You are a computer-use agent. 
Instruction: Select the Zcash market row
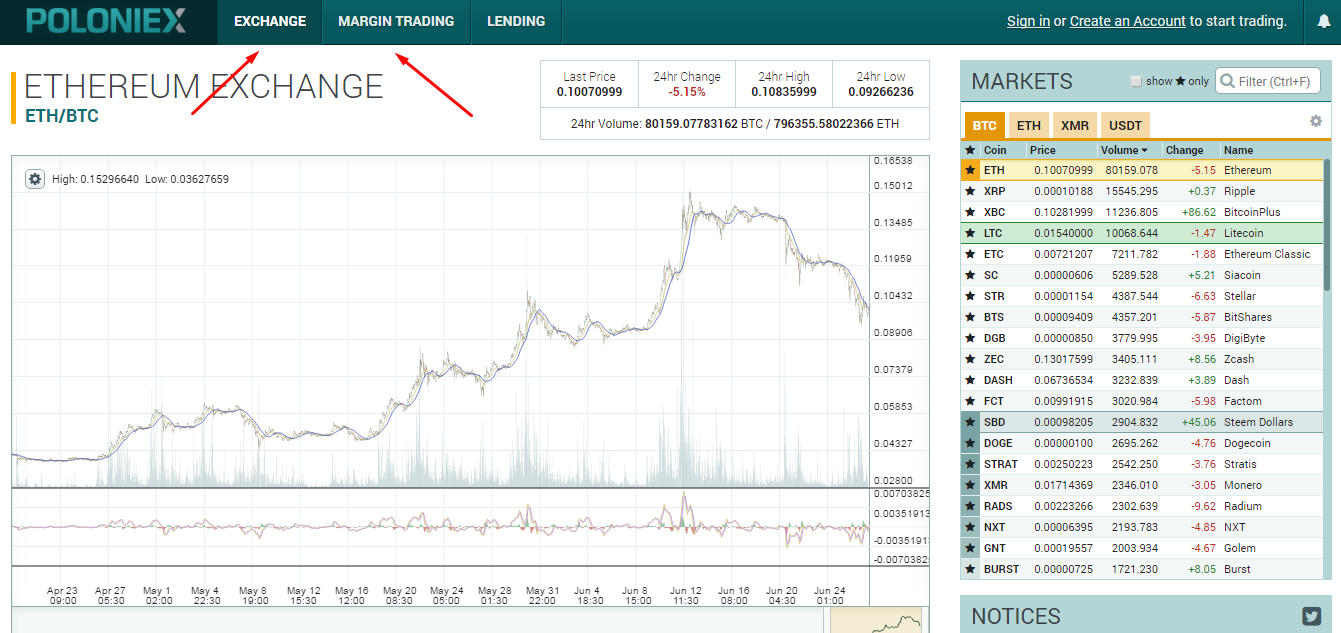(x=1142, y=359)
